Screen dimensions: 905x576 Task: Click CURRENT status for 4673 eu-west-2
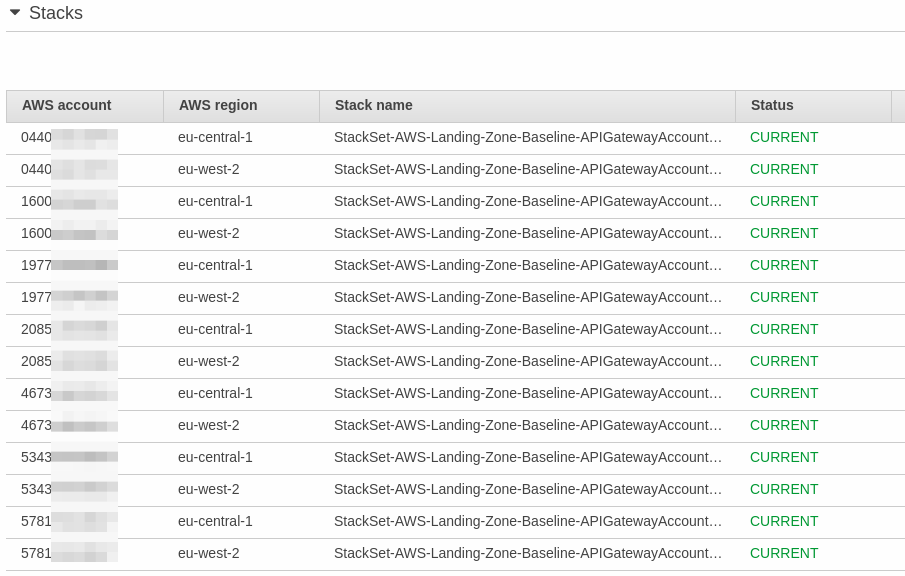[784, 425]
